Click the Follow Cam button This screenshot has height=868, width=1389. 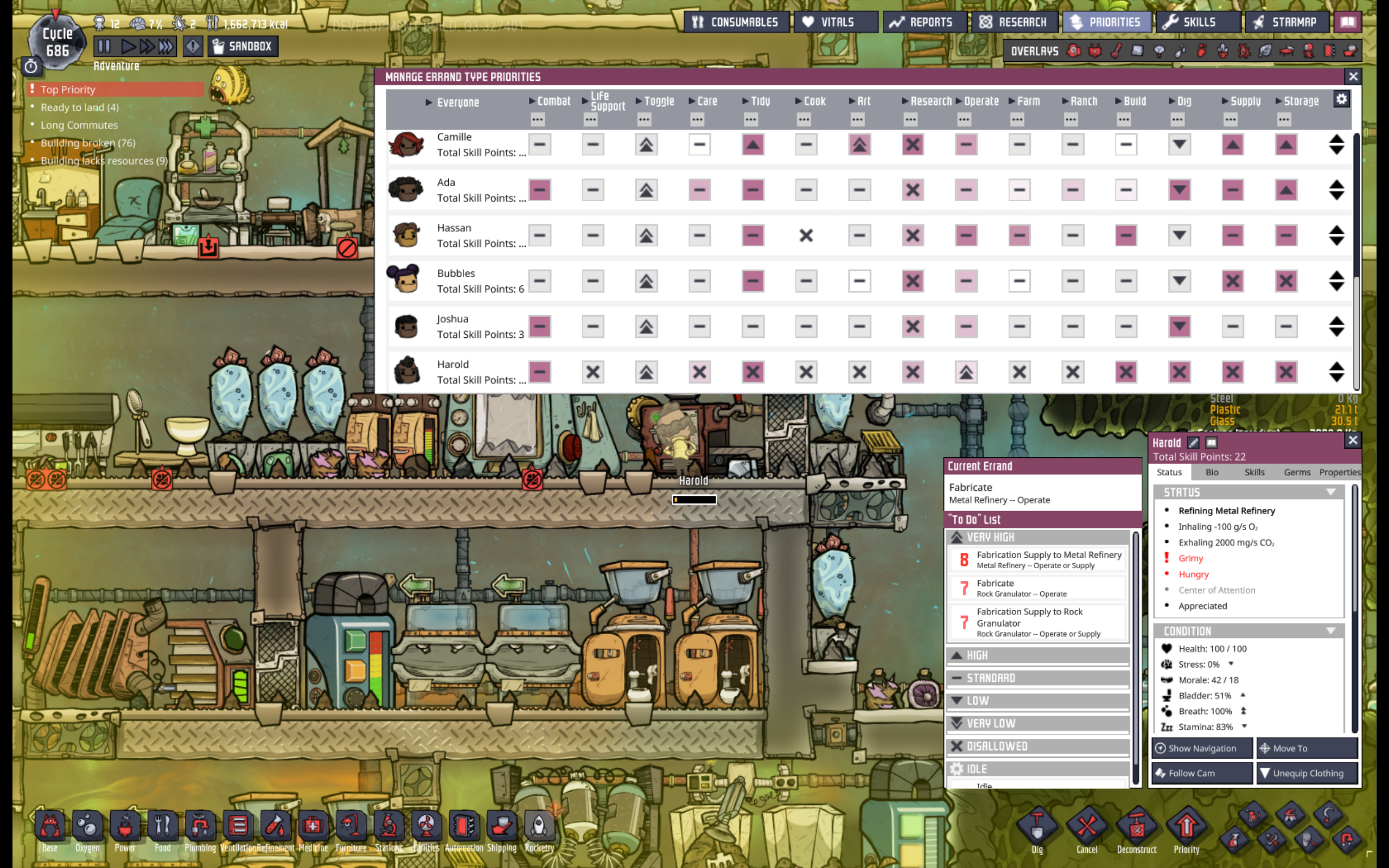(1201, 773)
